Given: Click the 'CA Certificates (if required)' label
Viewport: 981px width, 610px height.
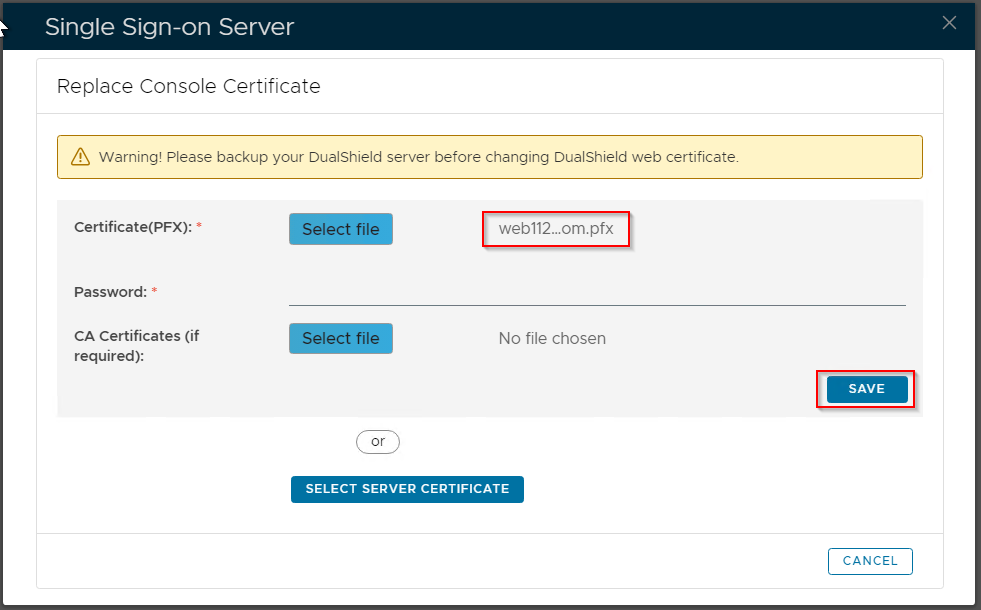Looking at the screenshot, I should coord(136,345).
